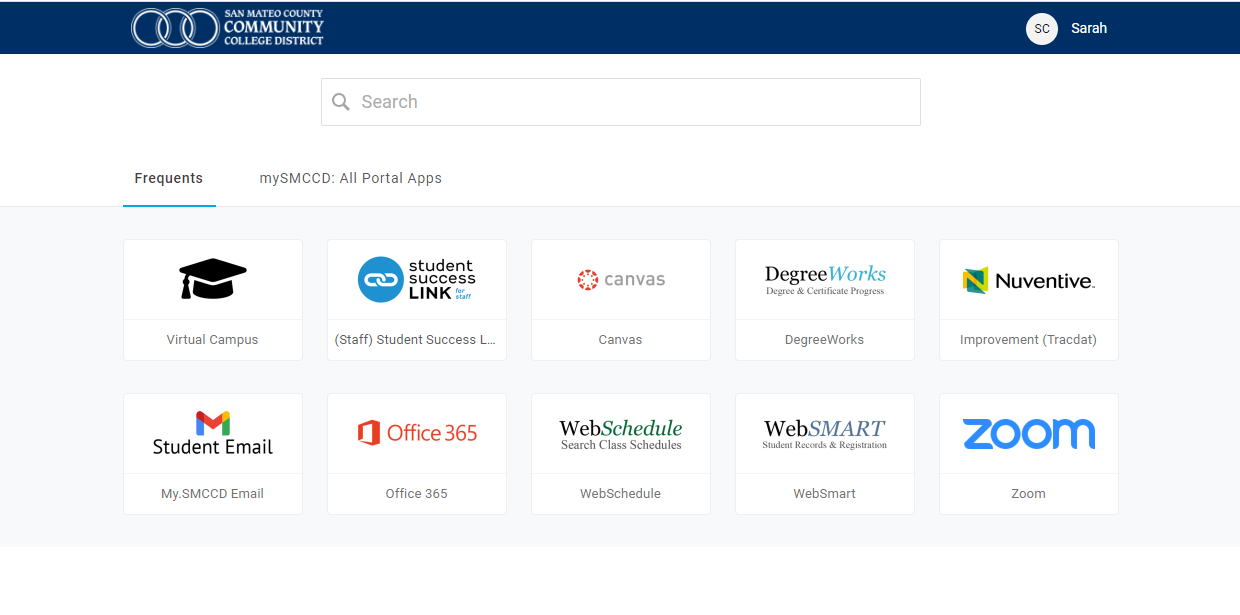Click the My.SMCCD Email label

point(212,494)
